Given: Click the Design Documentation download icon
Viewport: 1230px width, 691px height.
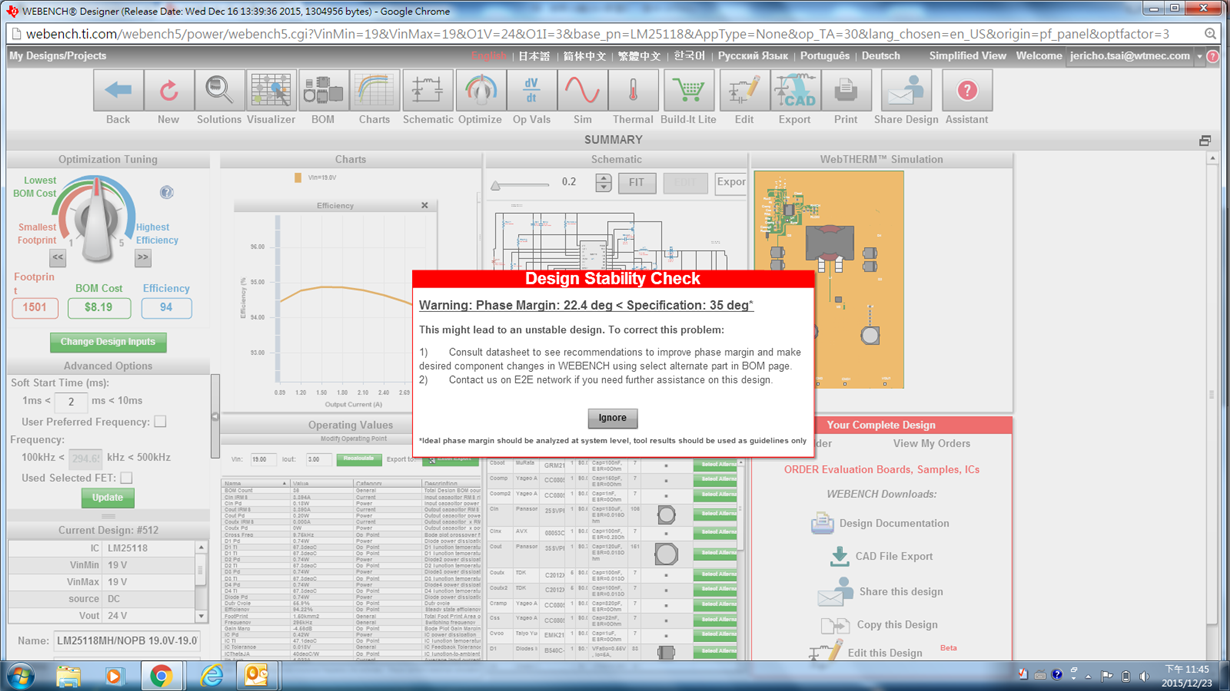Looking at the screenshot, I should 822,523.
